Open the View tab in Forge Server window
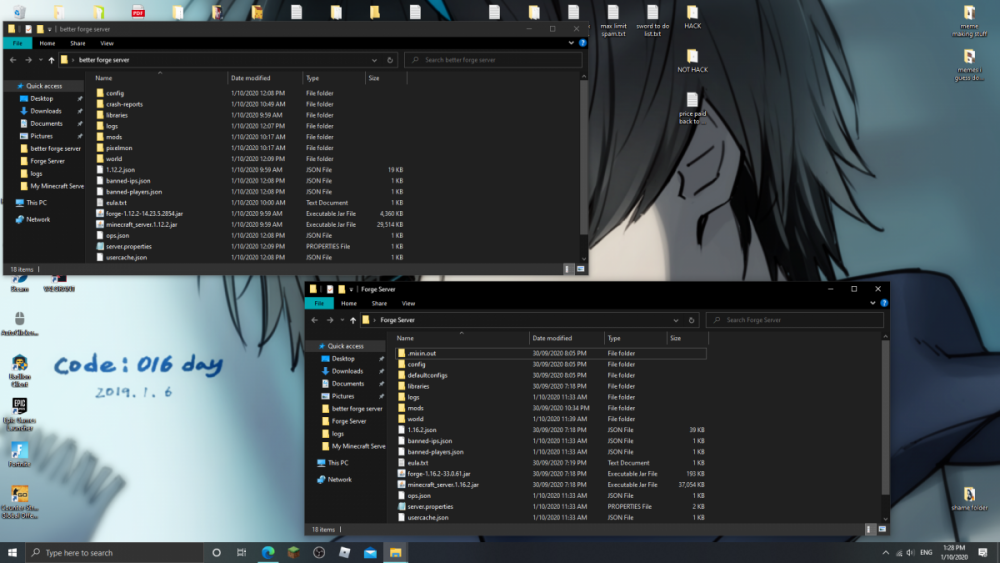 click(408, 303)
